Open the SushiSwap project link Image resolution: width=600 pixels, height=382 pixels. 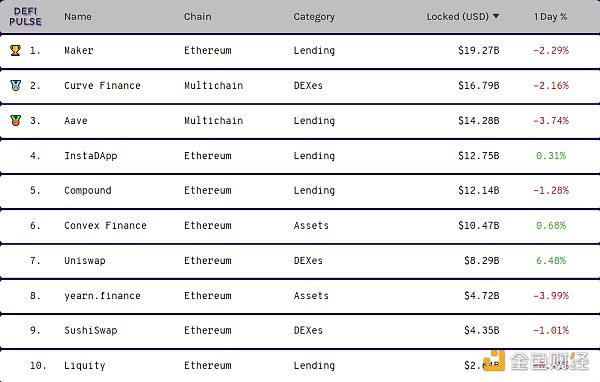(91, 330)
